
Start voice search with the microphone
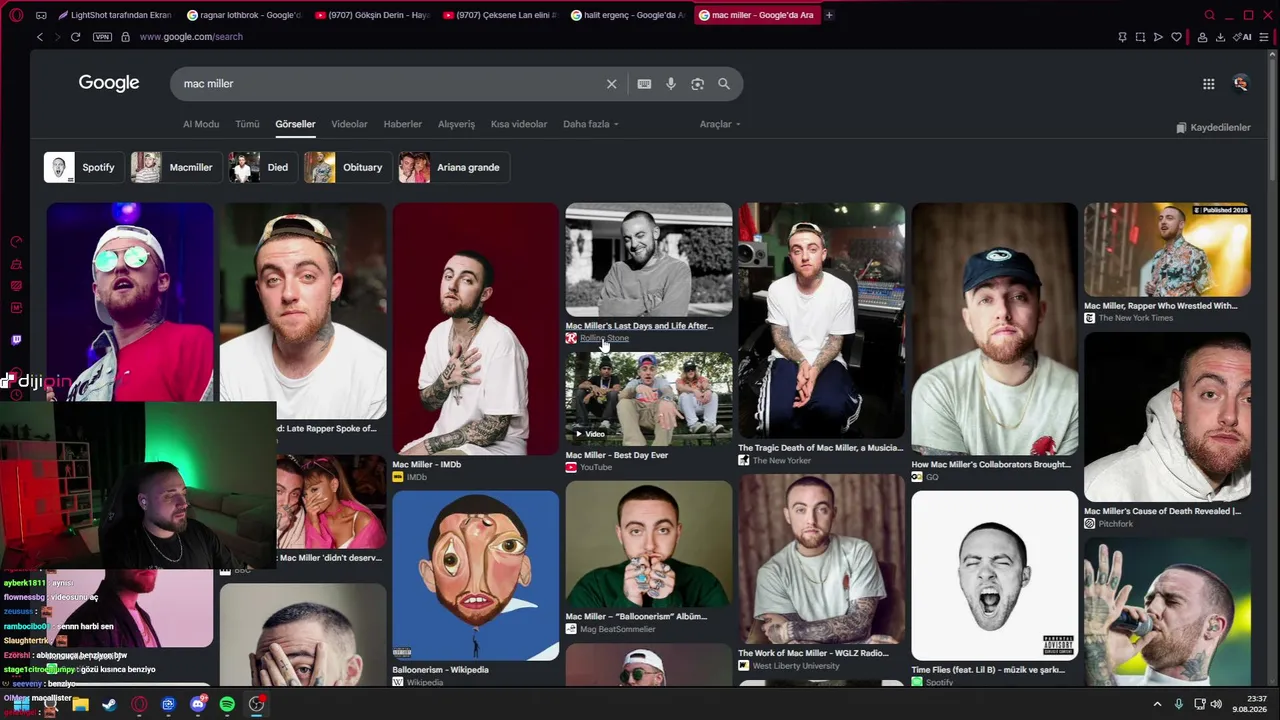671,84
